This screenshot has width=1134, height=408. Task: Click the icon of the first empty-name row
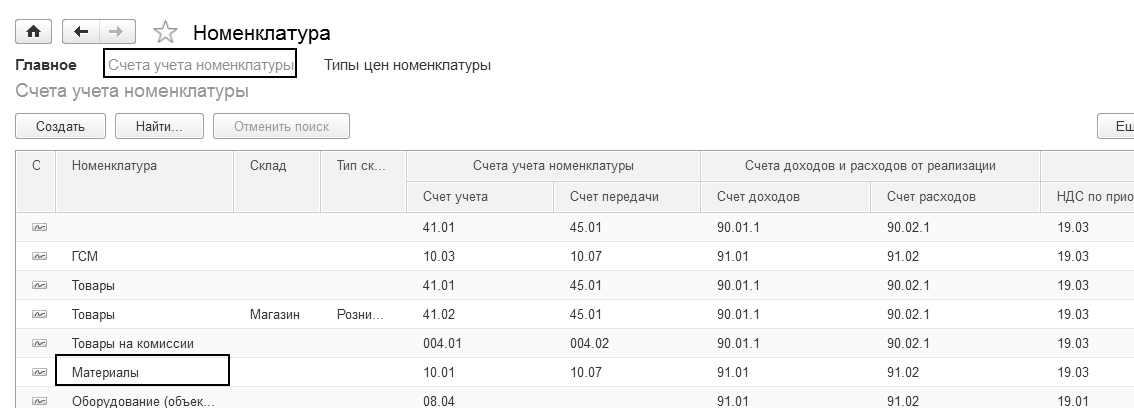[x=39, y=228]
